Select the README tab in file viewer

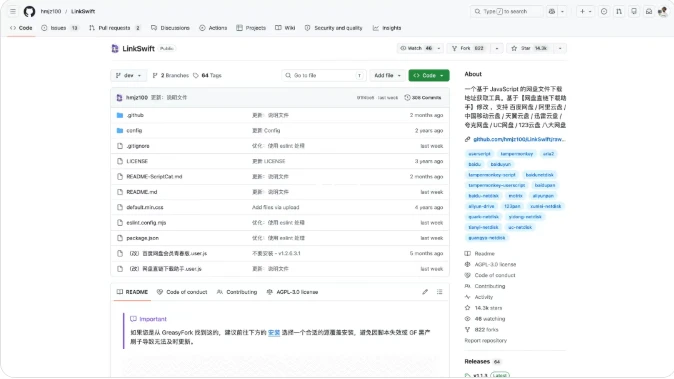coord(132,292)
